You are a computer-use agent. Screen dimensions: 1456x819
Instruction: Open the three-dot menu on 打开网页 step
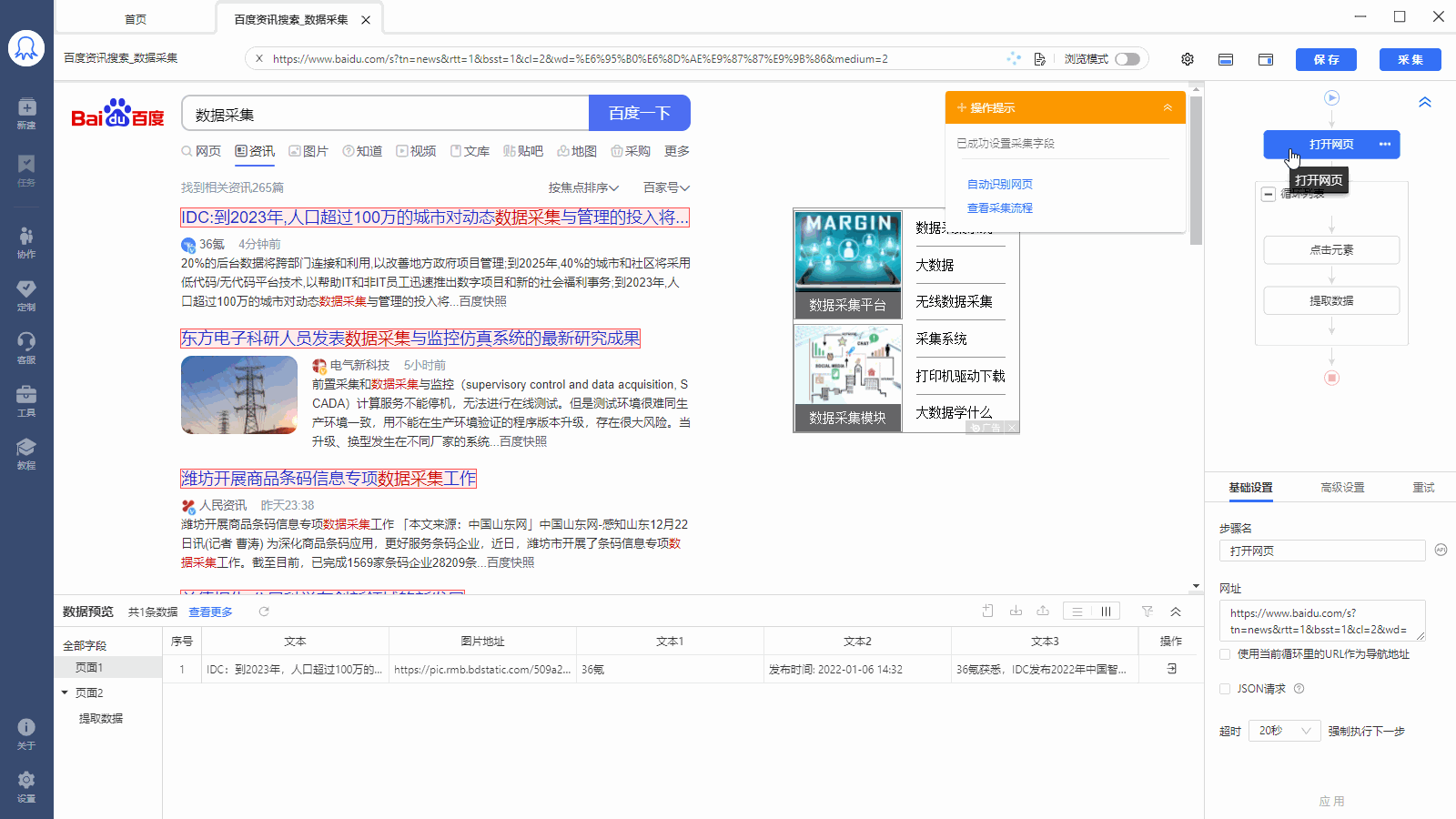(x=1384, y=145)
